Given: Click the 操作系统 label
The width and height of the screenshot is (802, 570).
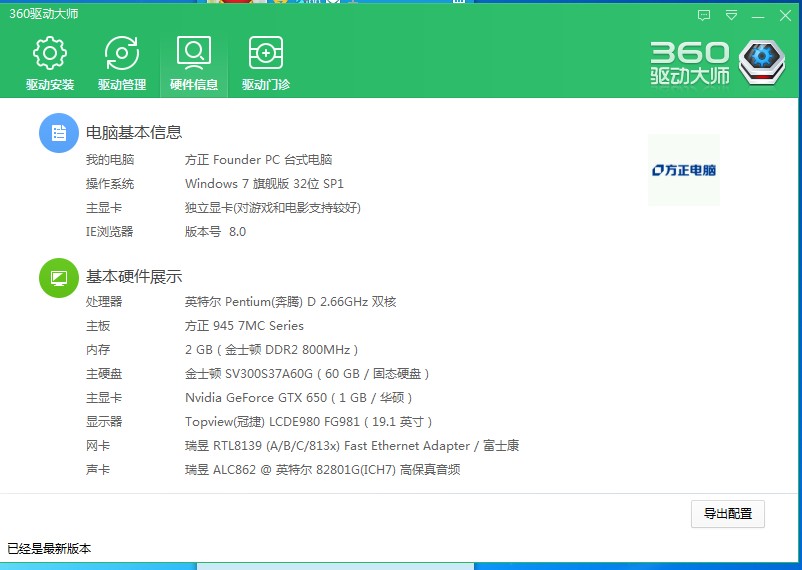Looking at the screenshot, I should [x=110, y=184].
